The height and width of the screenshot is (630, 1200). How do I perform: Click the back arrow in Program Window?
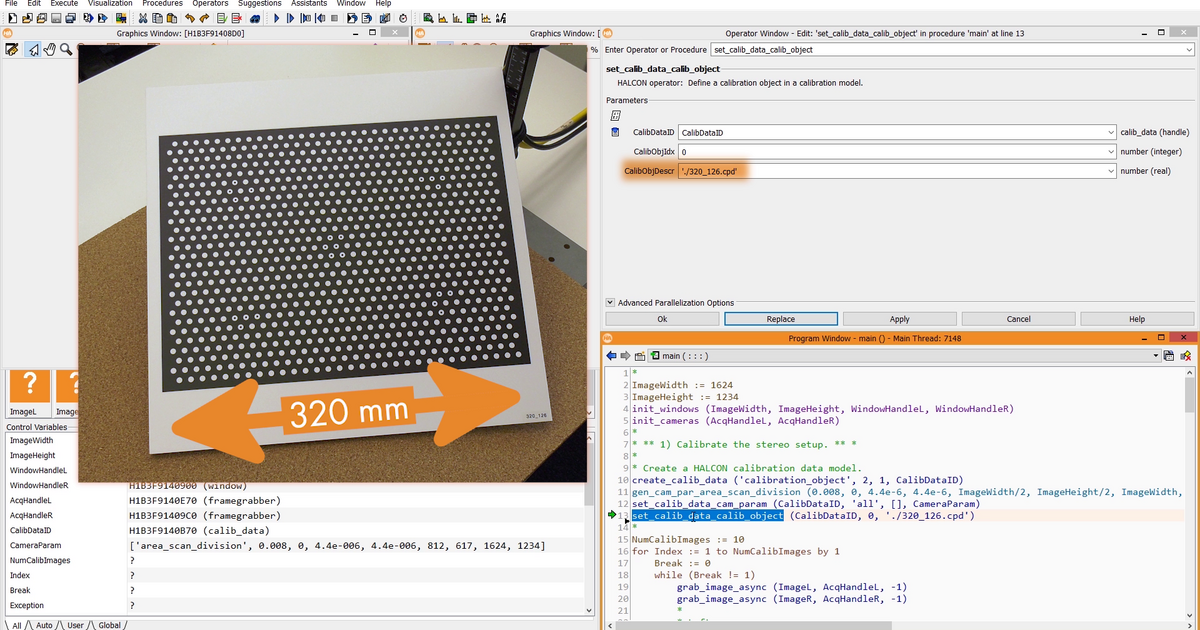[611, 355]
